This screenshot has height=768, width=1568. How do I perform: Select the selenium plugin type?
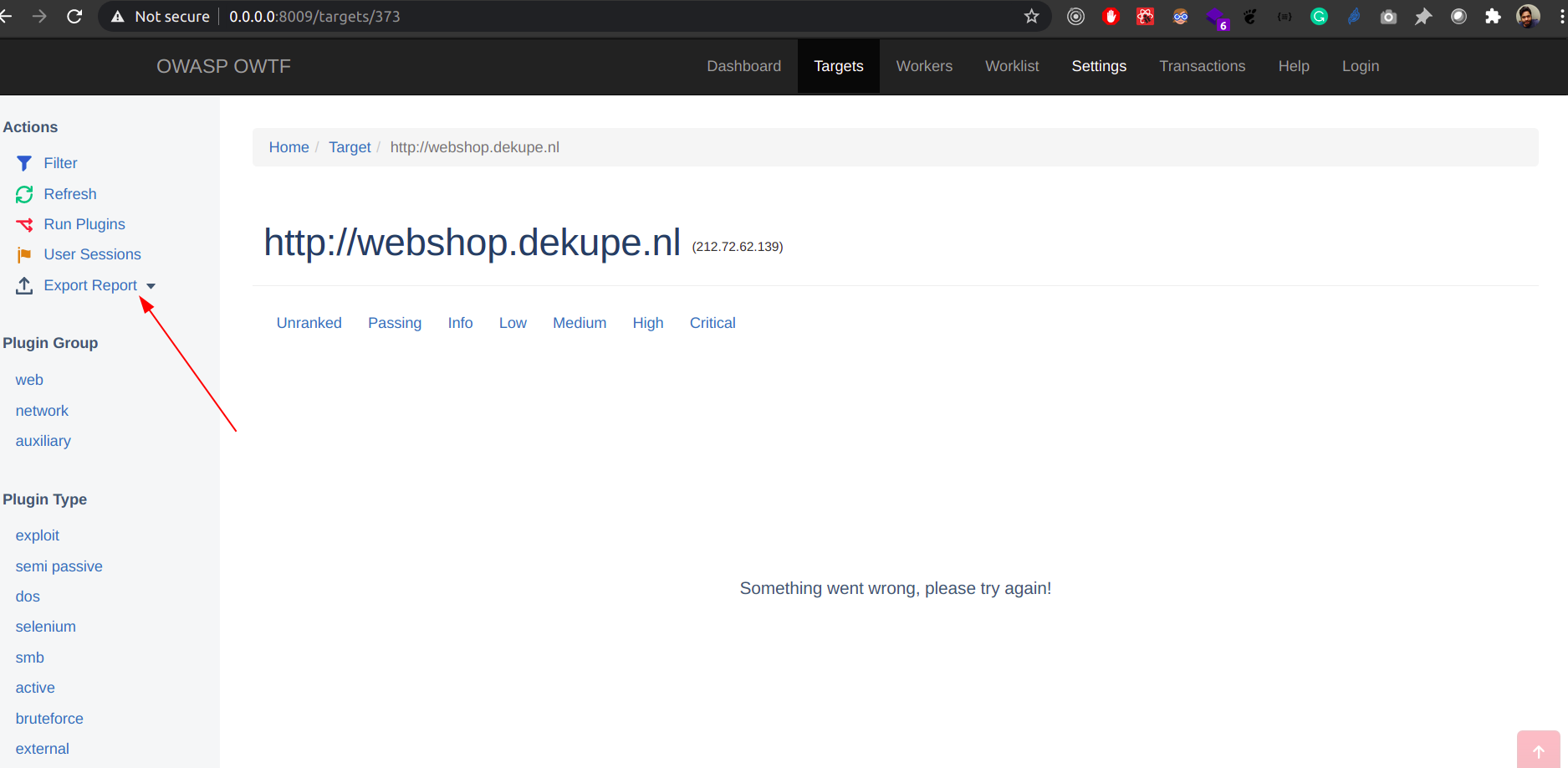(46, 627)
